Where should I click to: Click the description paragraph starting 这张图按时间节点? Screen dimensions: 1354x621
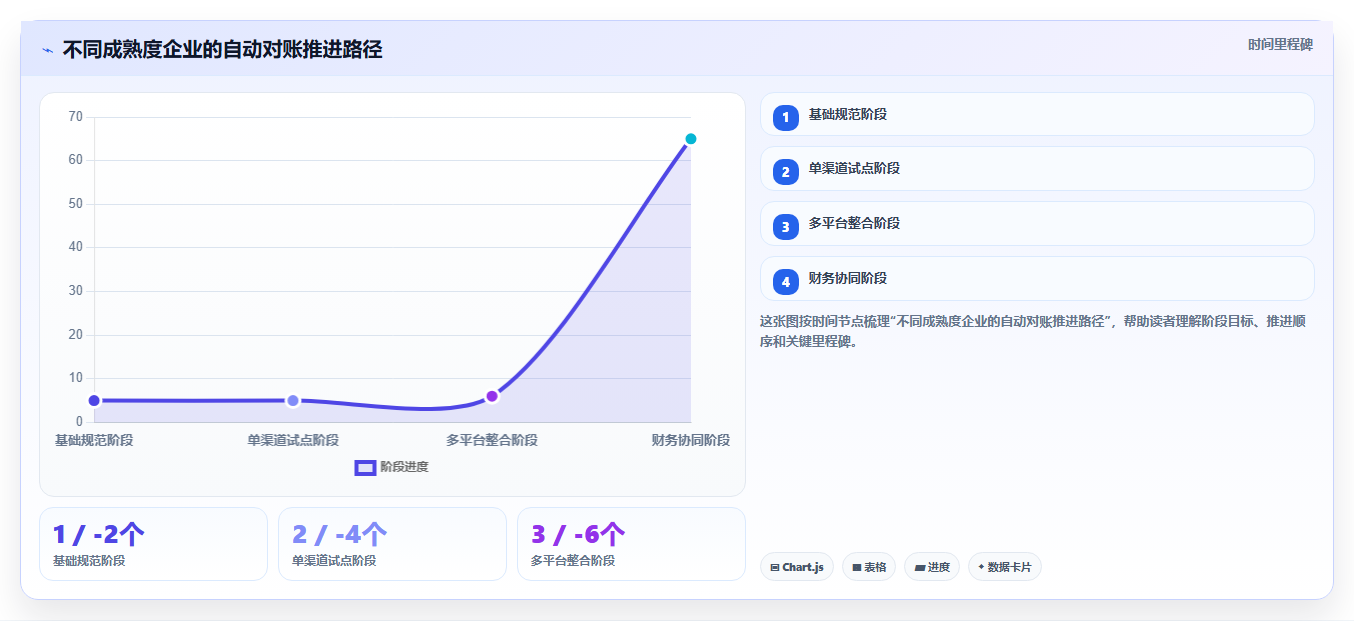1032,331
